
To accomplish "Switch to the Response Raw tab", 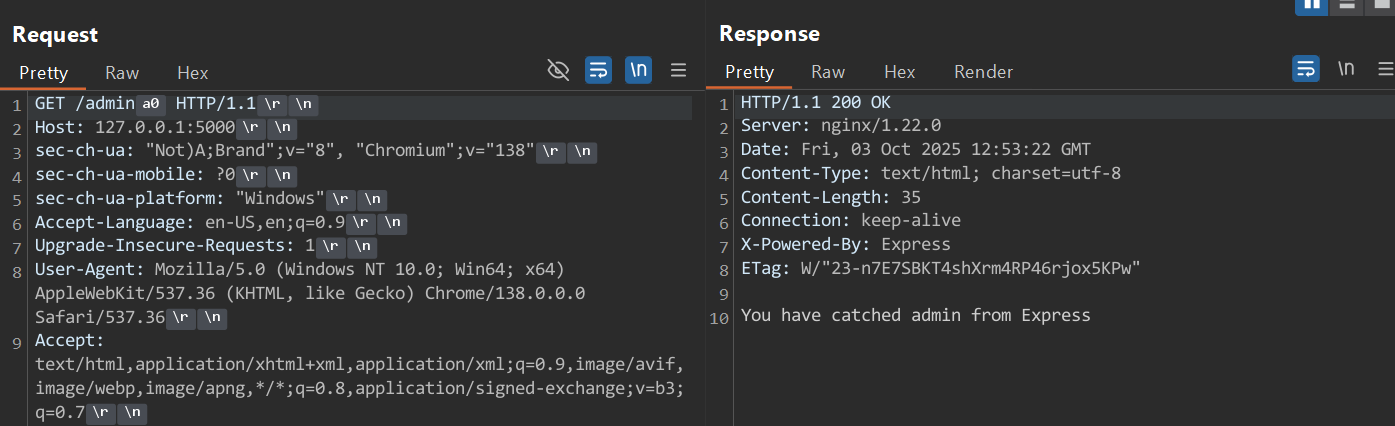I will (828, 72).
